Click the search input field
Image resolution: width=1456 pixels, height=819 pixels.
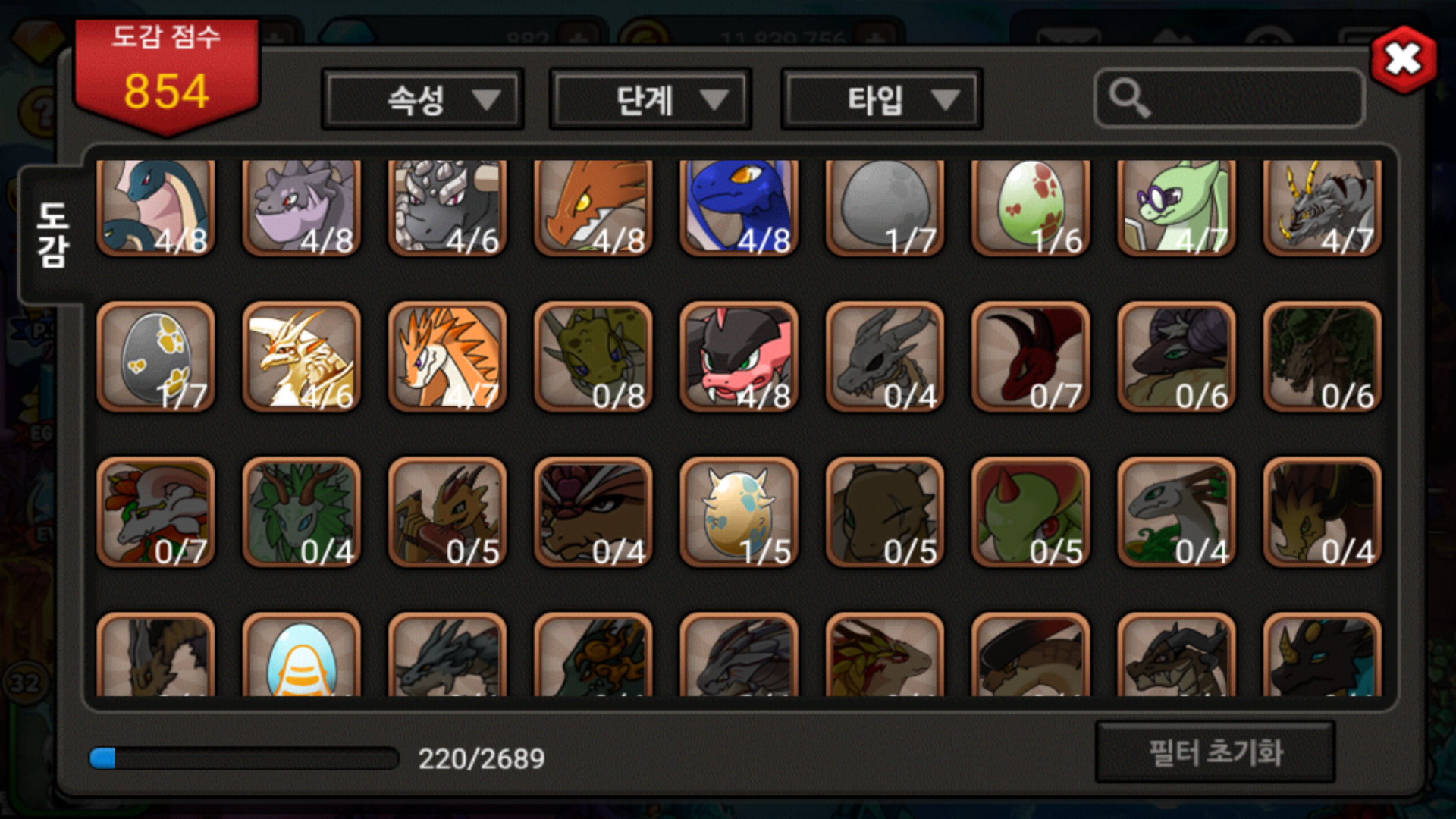point(1229,99)
